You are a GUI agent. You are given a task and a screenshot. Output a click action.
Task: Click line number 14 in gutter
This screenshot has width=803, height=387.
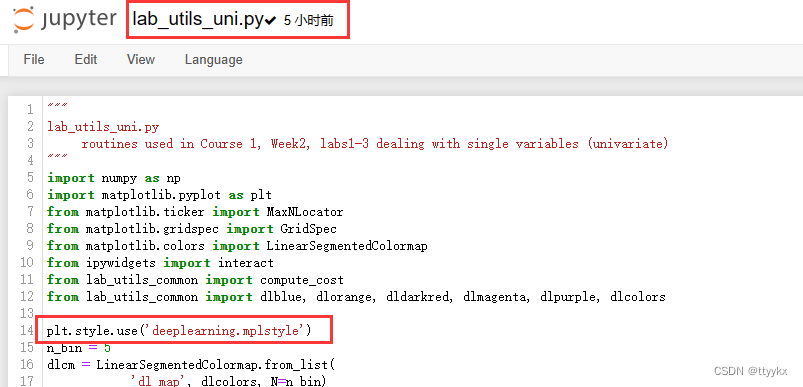point(27,331)
